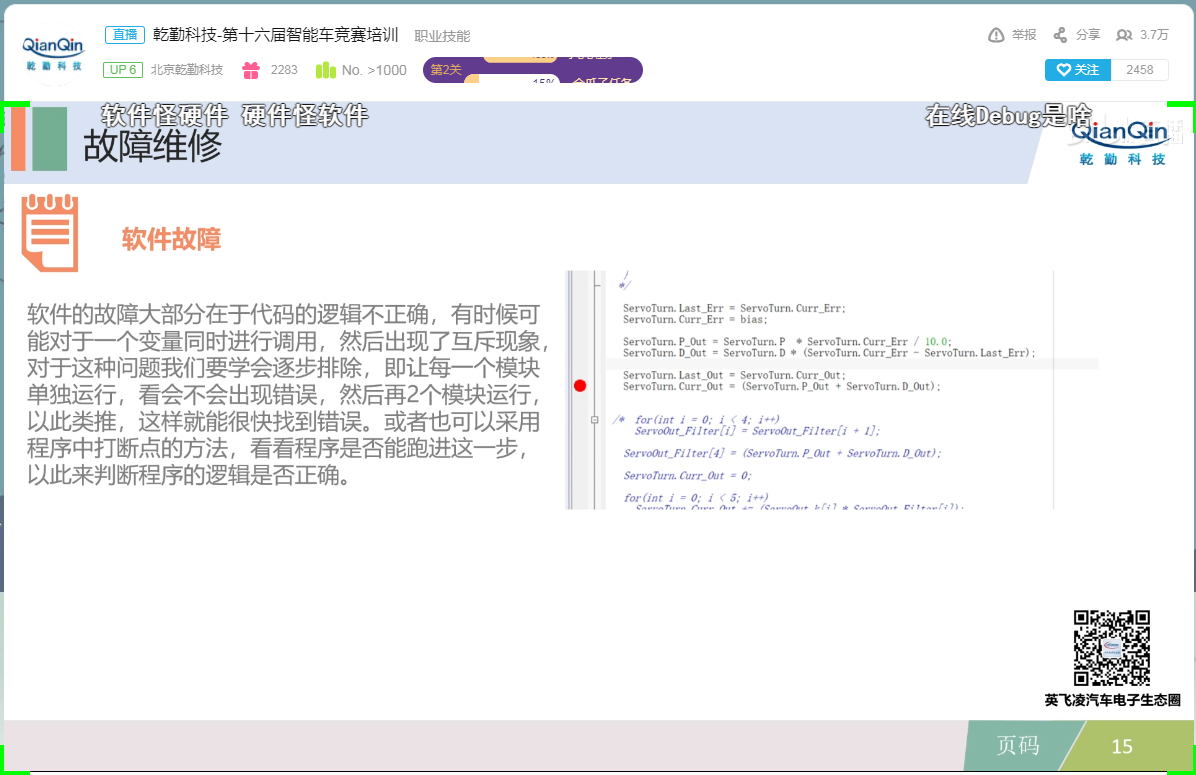Click the ranking text No. >1000
This screenshot has width=1196, height=775.
(374, 70)
